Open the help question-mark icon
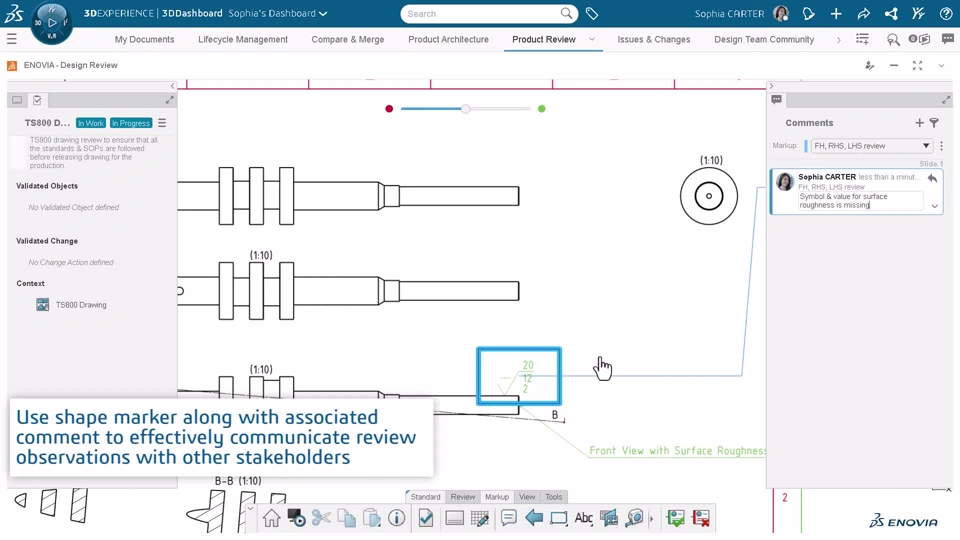 945,13
